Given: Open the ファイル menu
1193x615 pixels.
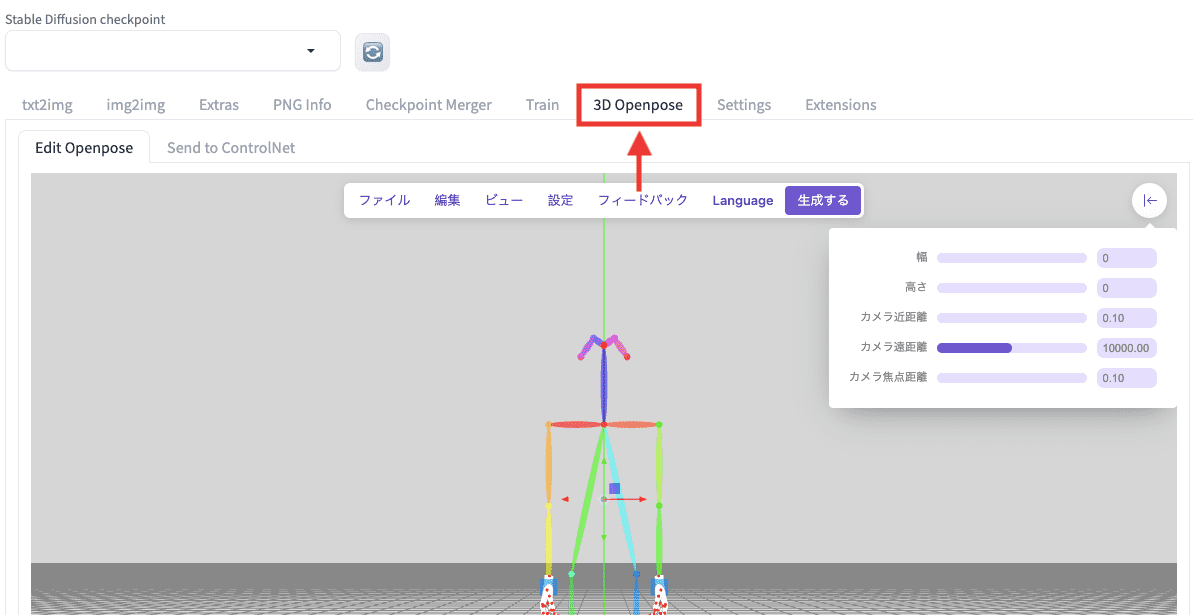Looking at the screenshot, I should 384,199.
